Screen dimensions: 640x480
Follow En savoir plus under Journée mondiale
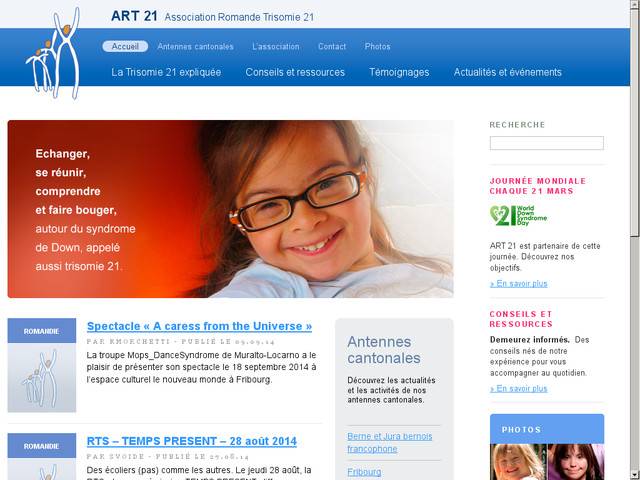[518, 283]
